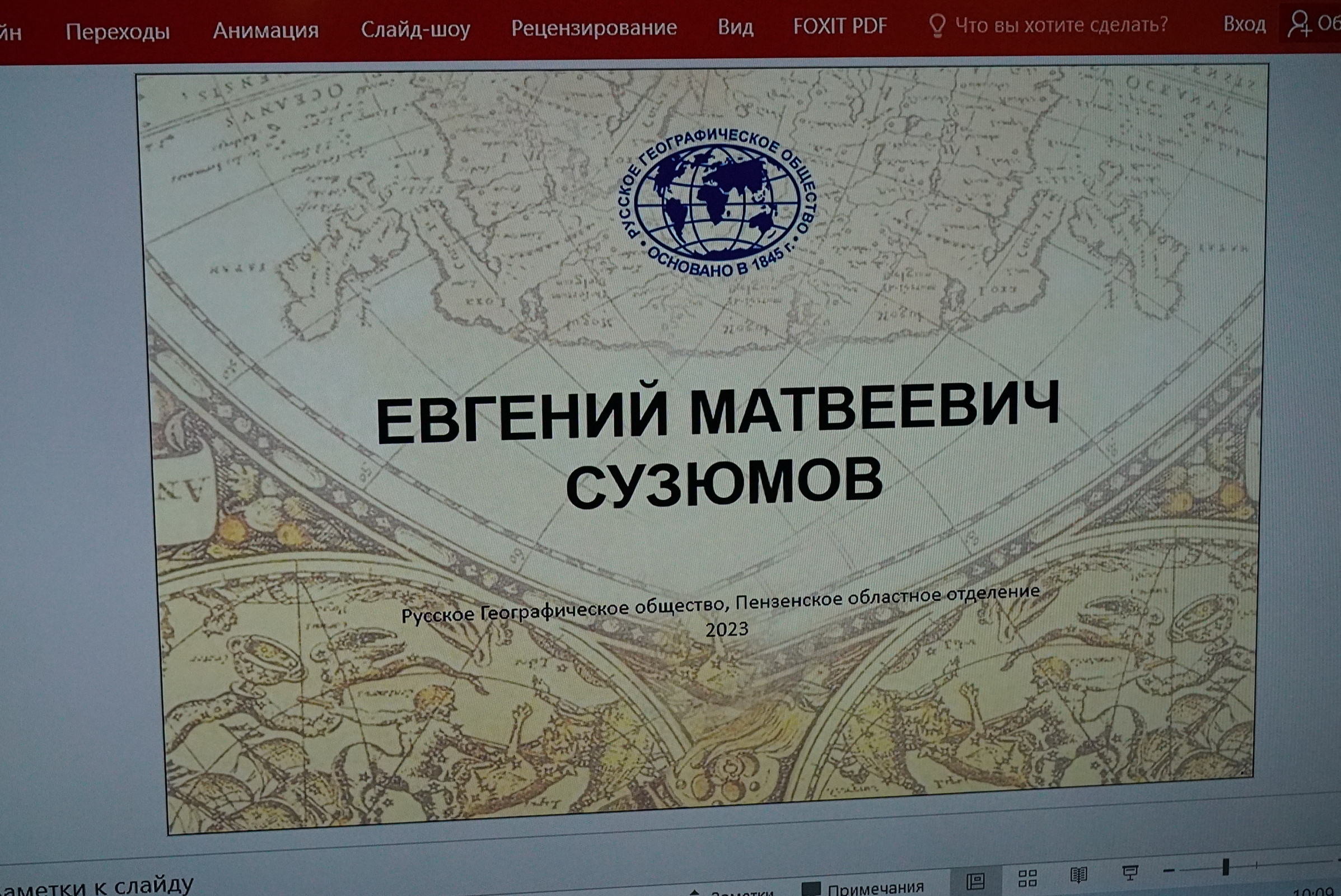The image size is (1341, 896).
Task: Toggle the Заметки notes pane
Action: pyautogui.click(x=737, y=892)
